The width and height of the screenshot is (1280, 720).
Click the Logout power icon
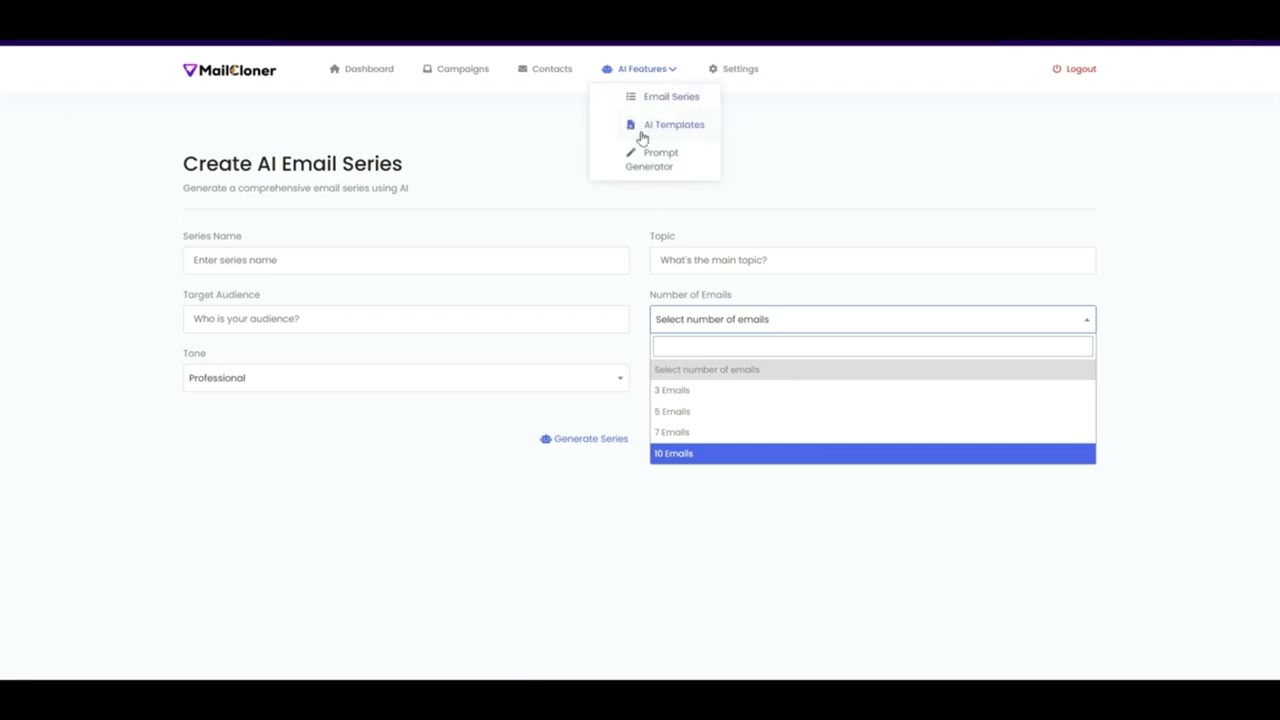(1057, 69)
